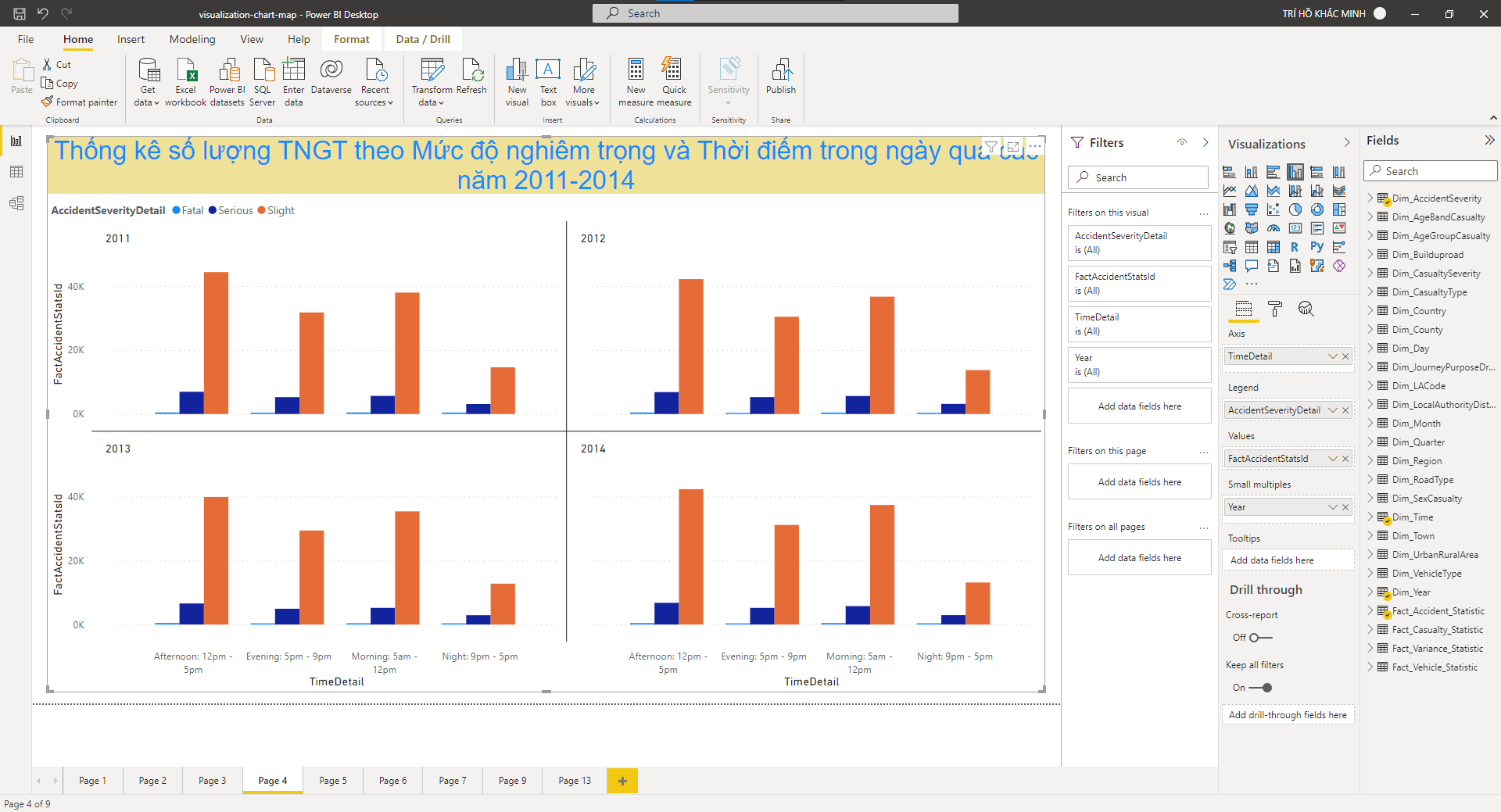
Task: Click New visual in ribbon
Action: pyautogui.click(x=517, y=82)
